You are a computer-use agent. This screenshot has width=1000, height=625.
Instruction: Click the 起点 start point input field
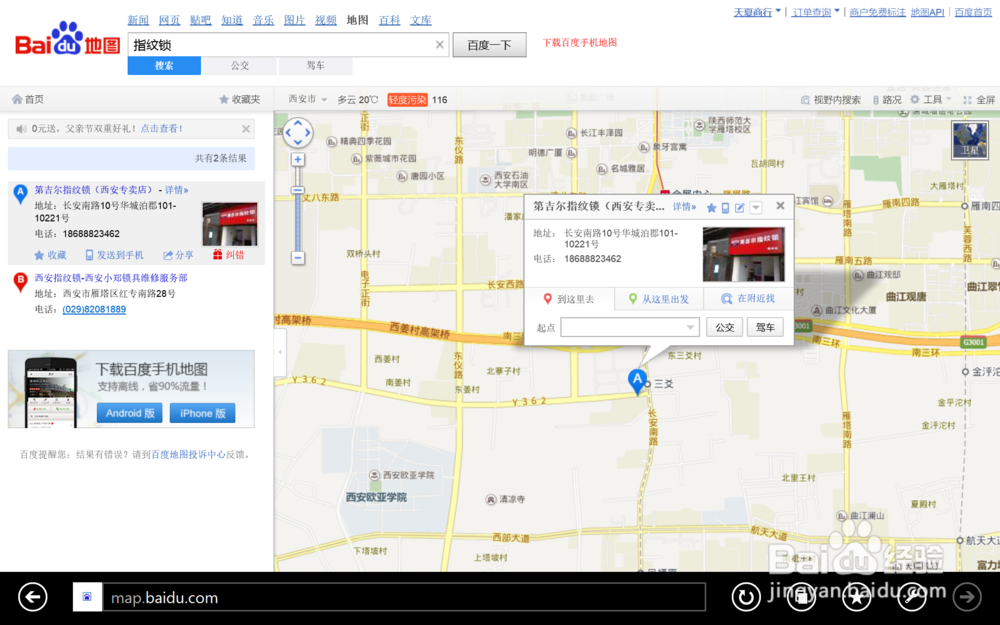pos(629,327)
